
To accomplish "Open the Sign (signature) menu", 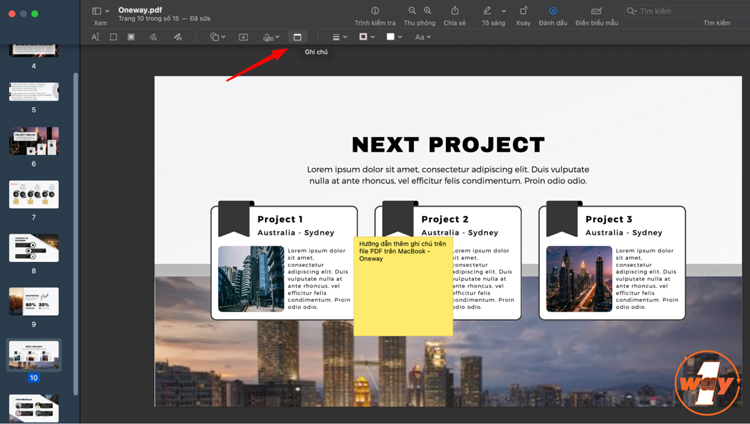I will click(x=271, y=37).
